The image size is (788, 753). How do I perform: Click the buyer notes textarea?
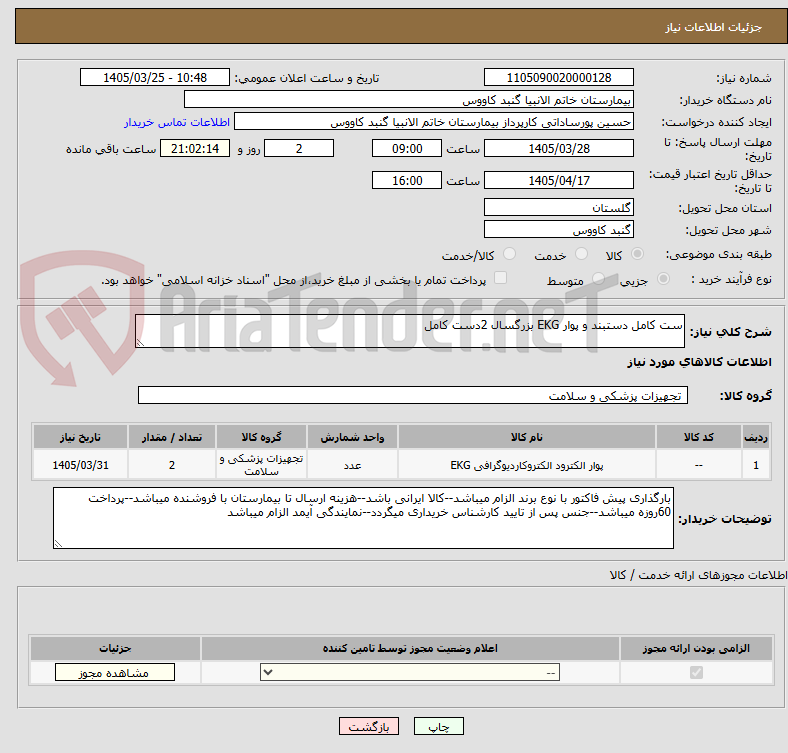[x=363, y=518]
